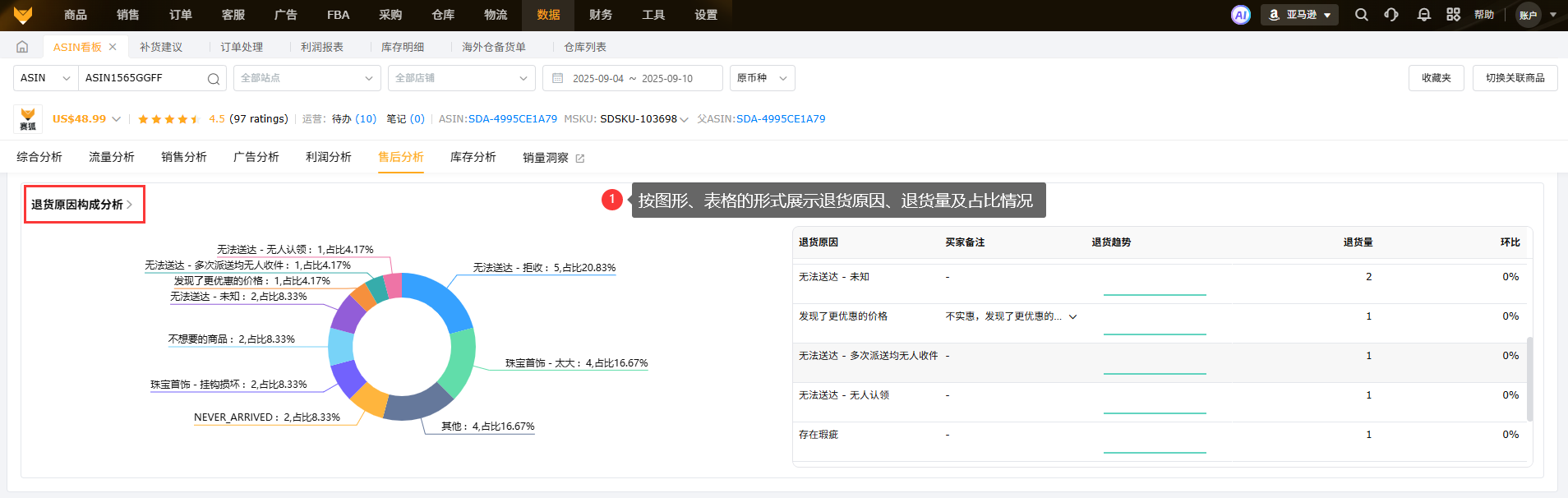Switch to the 利润分析 tab

point(328,157)
